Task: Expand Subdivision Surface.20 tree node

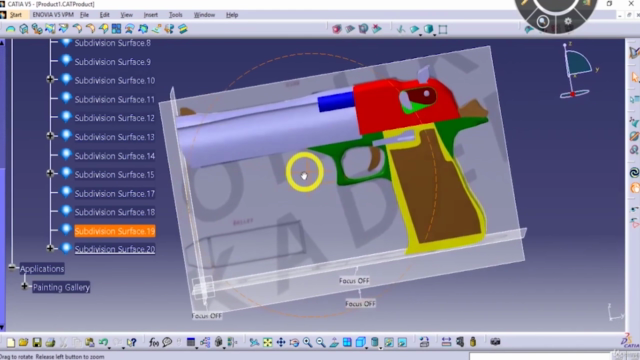Action: (50, 248)
